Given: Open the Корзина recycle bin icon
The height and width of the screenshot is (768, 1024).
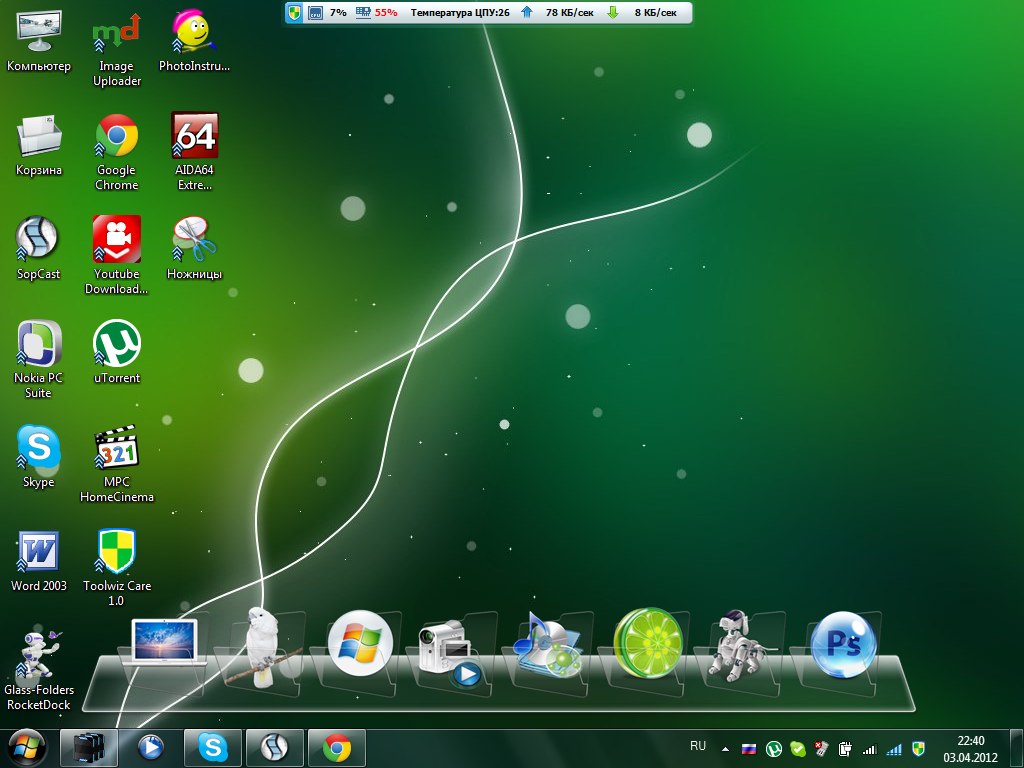Looking at the screenshot, I should tap(39, 137).
